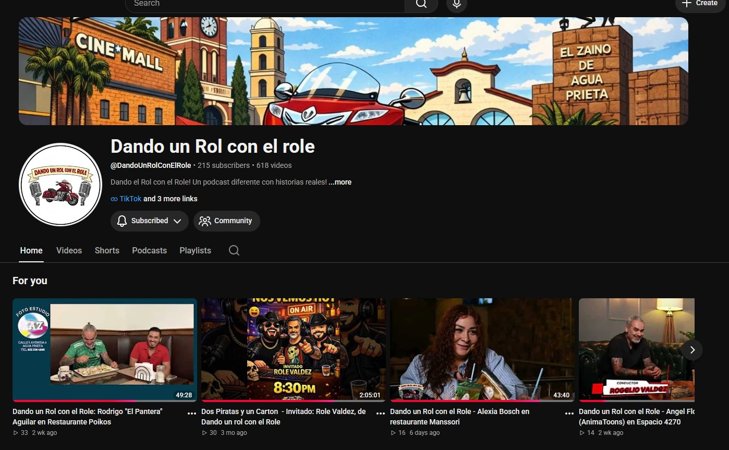Image resolution: width=729 pixels, height=450 pixels.
Task: Open the Angel Flo AnimaToons video thumbnail
Action: tap(636, 350)
